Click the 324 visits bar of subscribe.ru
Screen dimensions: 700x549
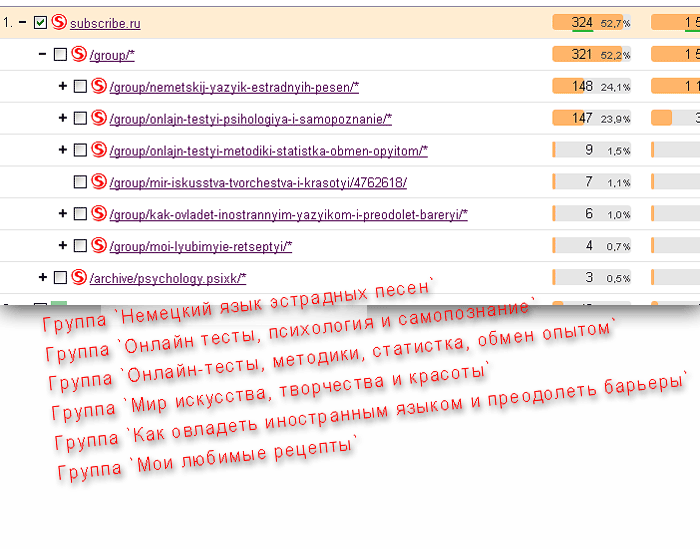coord(592,22)
